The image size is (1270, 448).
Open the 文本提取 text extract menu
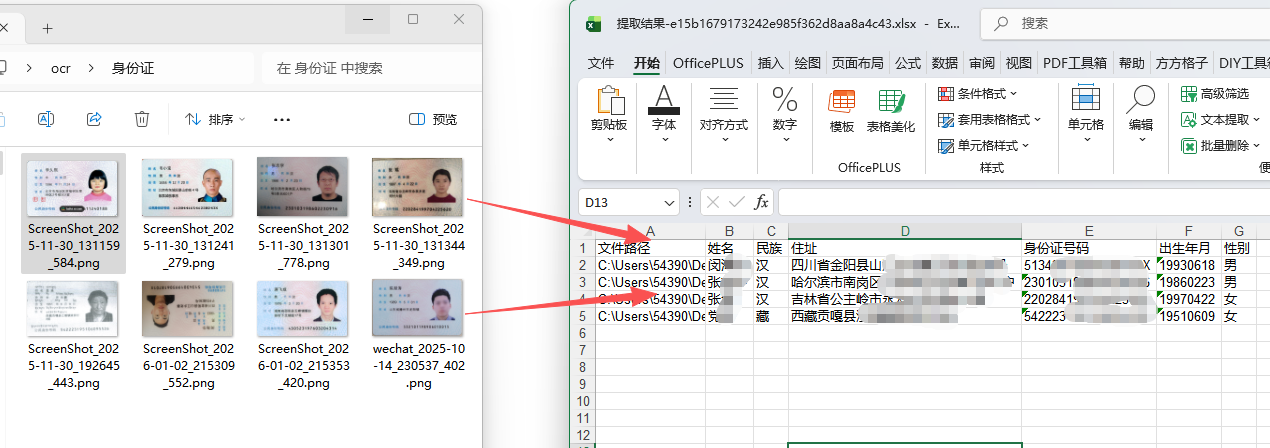pos(1221,119)
